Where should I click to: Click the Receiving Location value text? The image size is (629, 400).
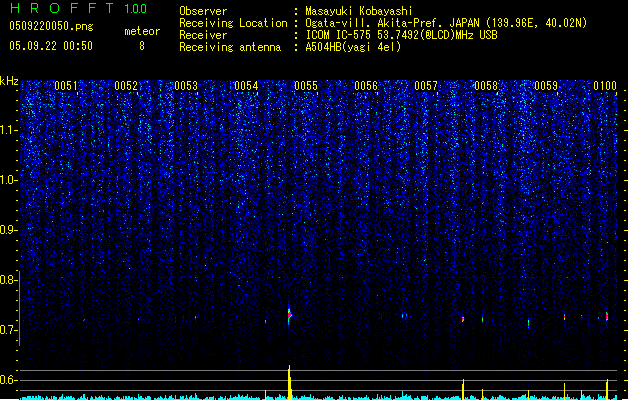(x=446, y=23)
